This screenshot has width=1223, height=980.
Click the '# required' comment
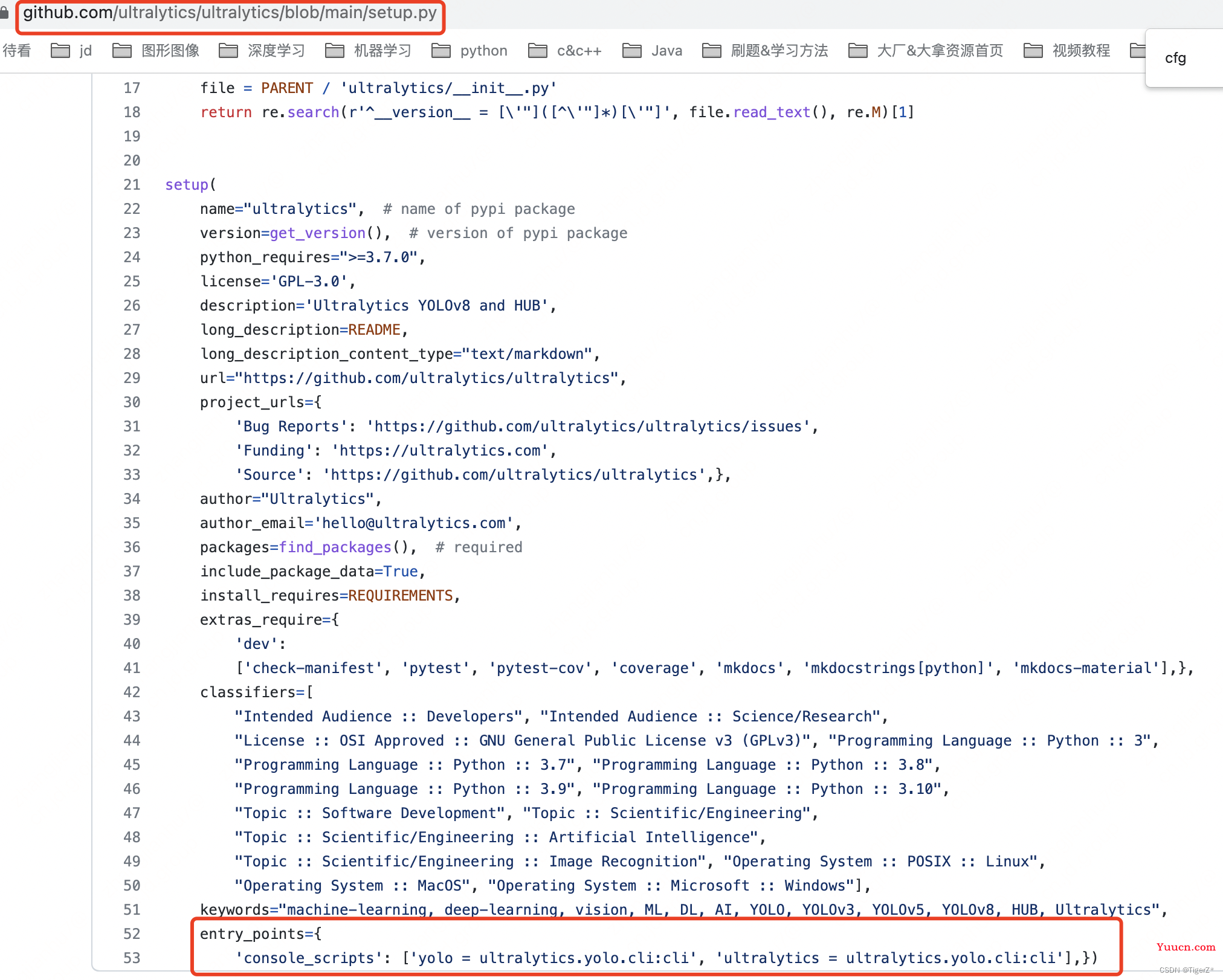479,547
